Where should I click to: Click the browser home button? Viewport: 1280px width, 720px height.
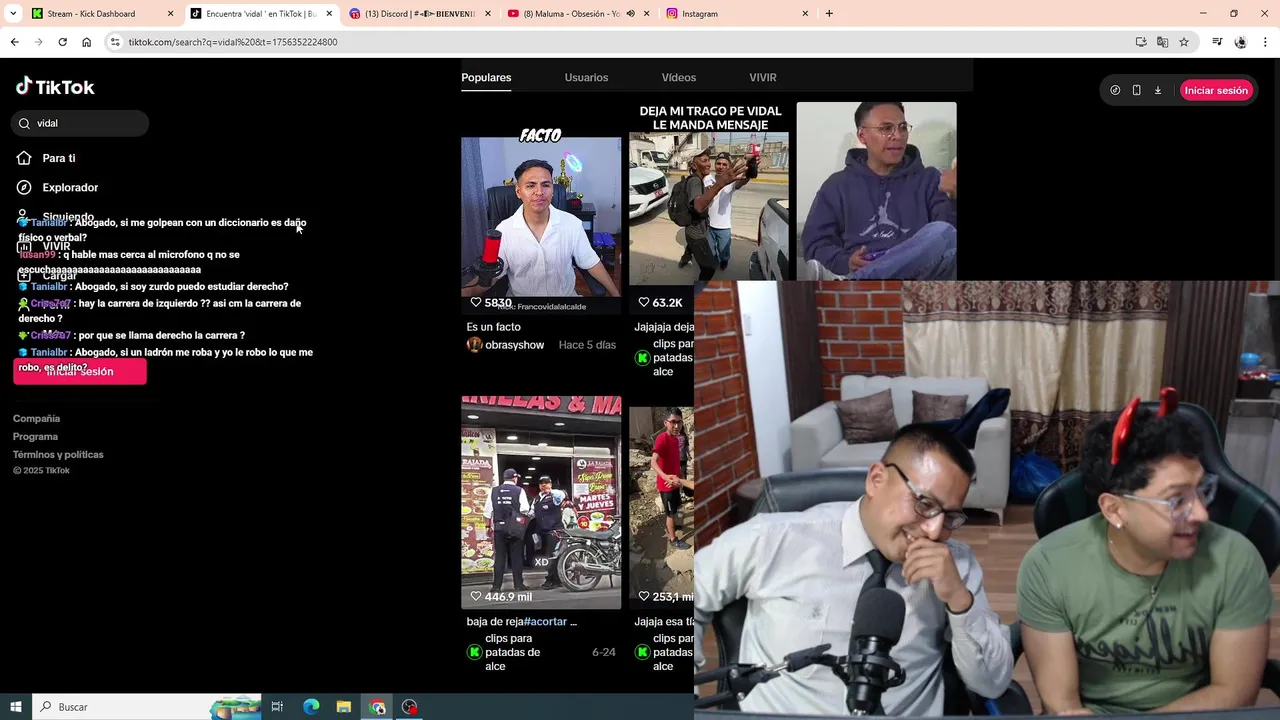pos(86,42)
